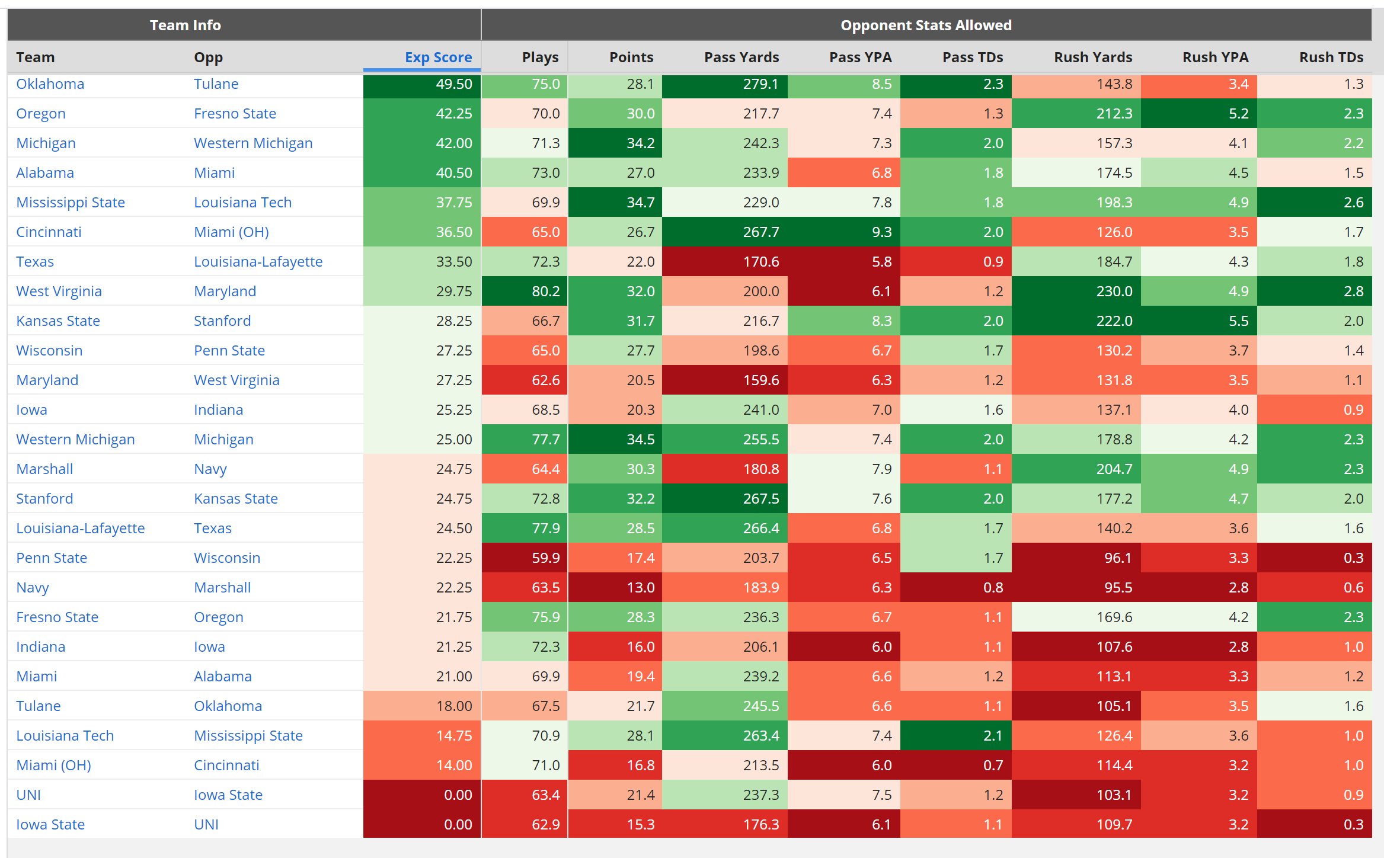1384x868 pixels.
Task: Open Western Michigan opponent link in Michigan row
Action: pos(253,143)
